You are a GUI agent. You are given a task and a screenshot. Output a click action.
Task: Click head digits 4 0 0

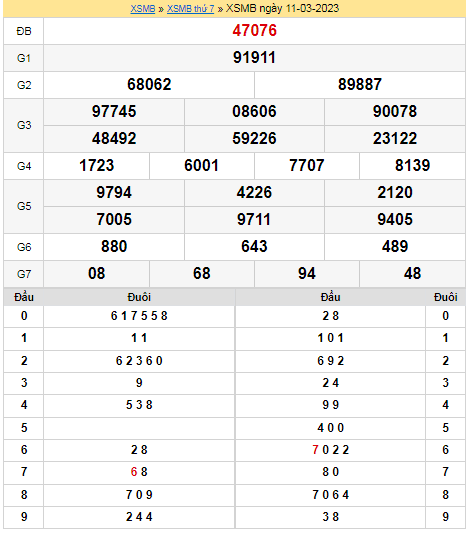point(330,428)
